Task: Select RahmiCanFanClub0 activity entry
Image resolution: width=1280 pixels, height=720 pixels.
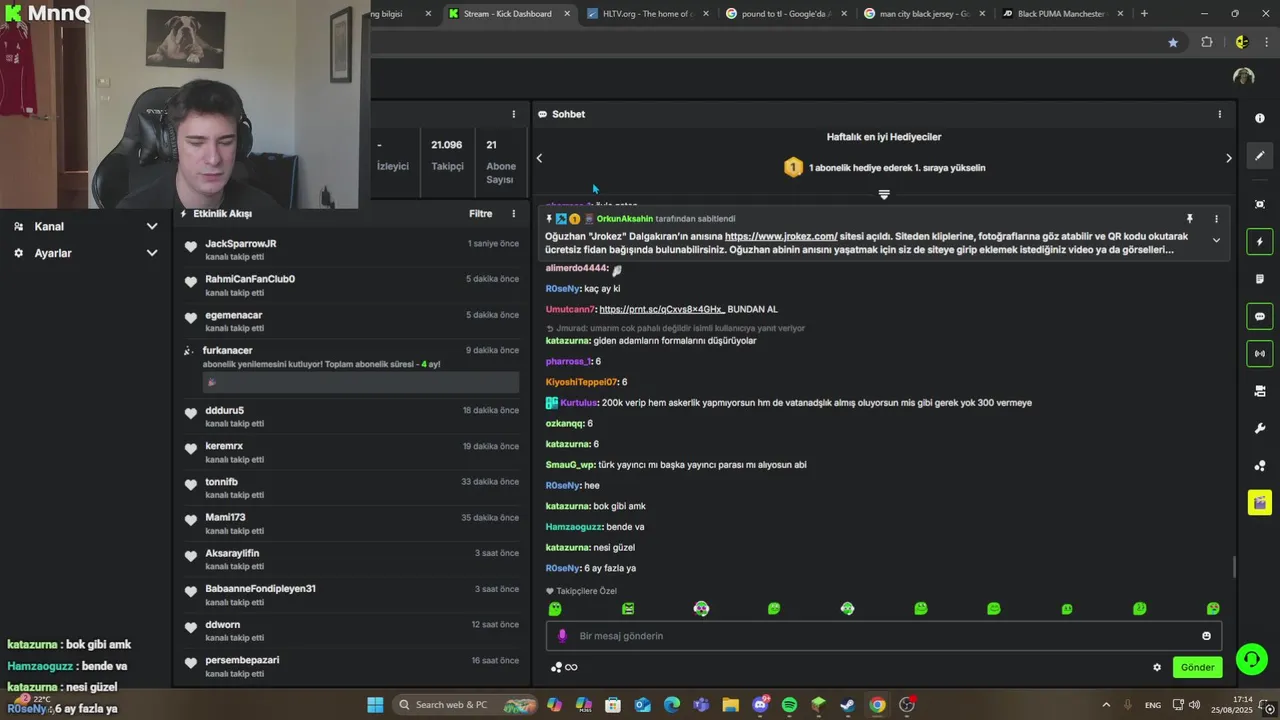Action: click(x=351, y=286)
